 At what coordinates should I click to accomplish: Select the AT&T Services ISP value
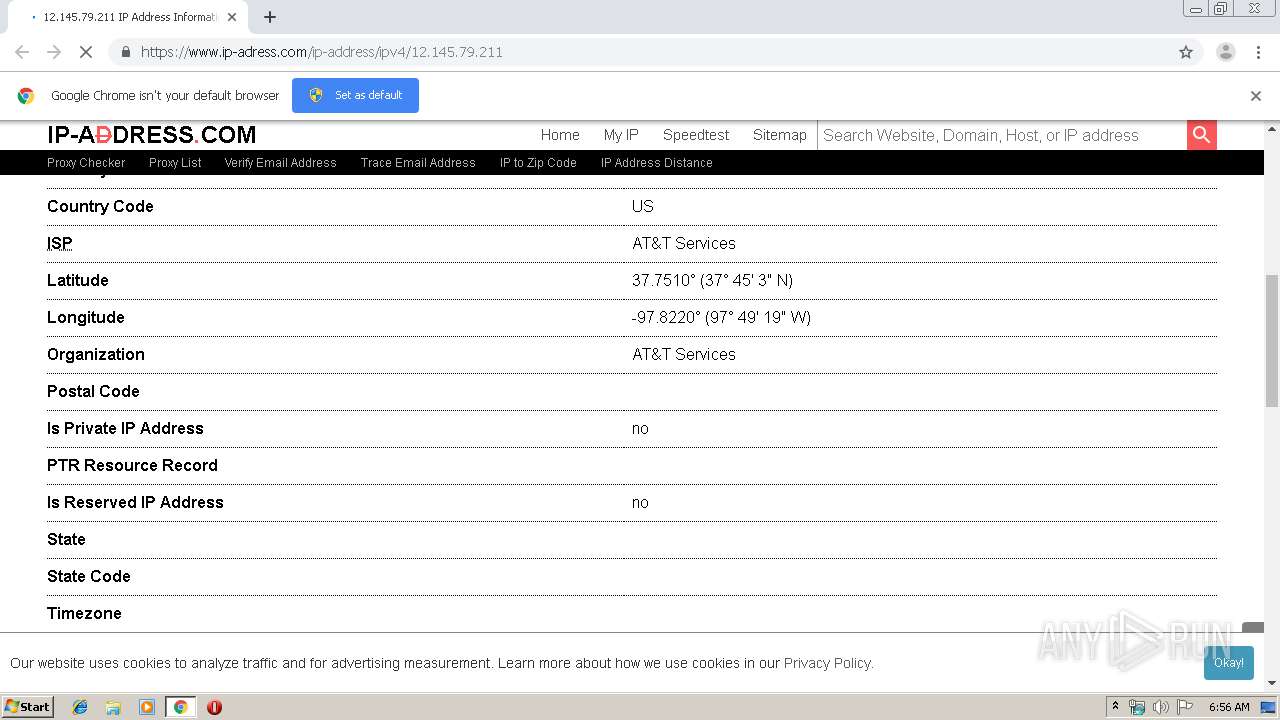point(683,243)
